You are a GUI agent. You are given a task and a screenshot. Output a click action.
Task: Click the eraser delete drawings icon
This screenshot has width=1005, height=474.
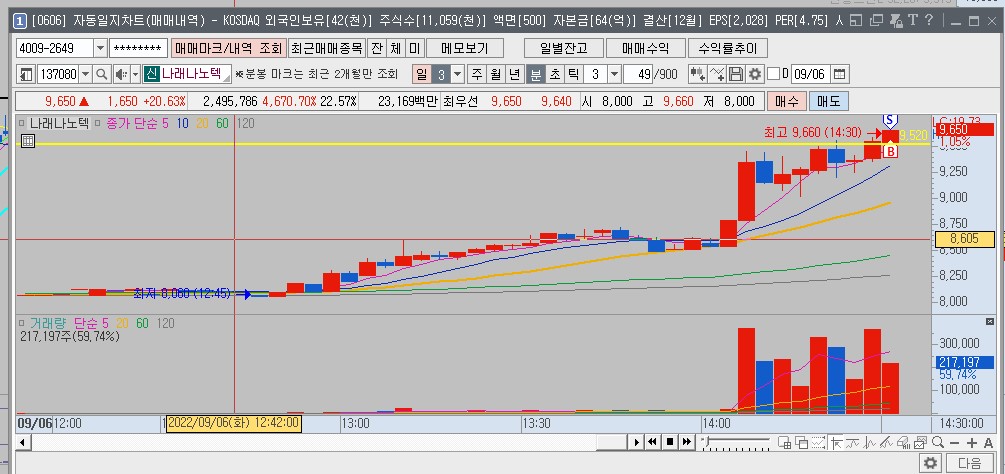[904, 443]
